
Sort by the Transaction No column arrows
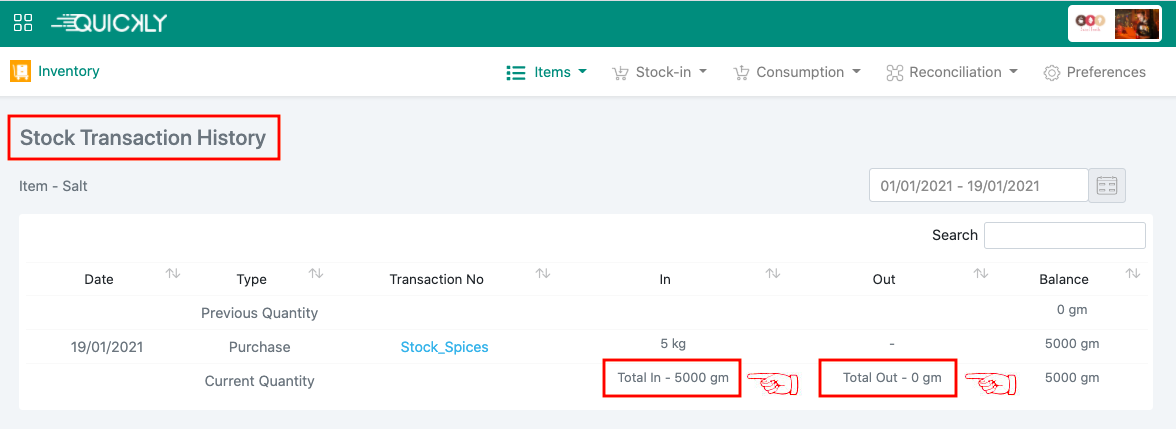tap(543, 274)
